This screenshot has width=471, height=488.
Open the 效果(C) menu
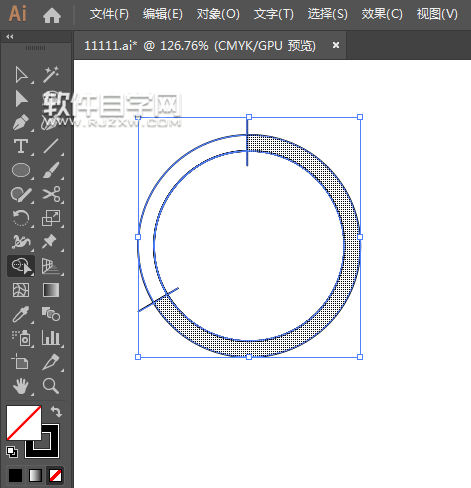382,14
